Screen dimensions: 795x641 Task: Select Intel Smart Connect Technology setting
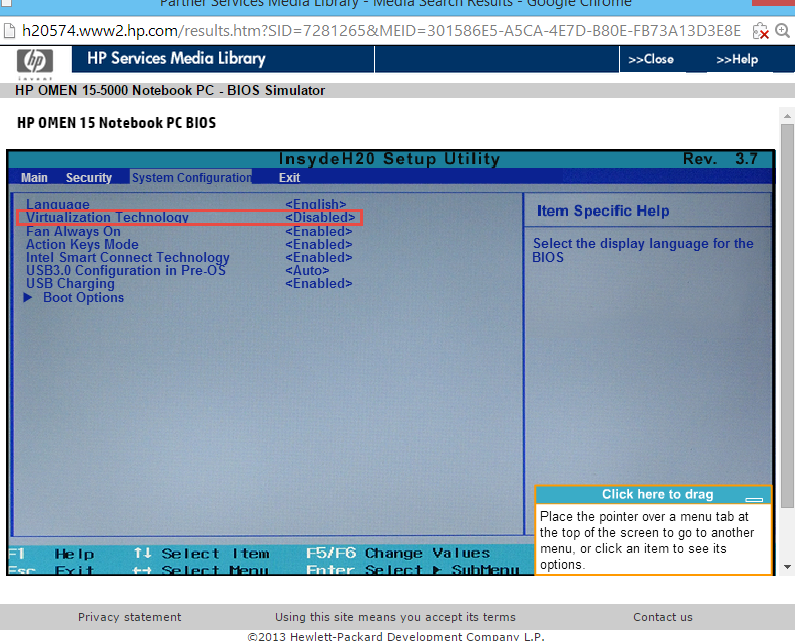coord(128,258)
